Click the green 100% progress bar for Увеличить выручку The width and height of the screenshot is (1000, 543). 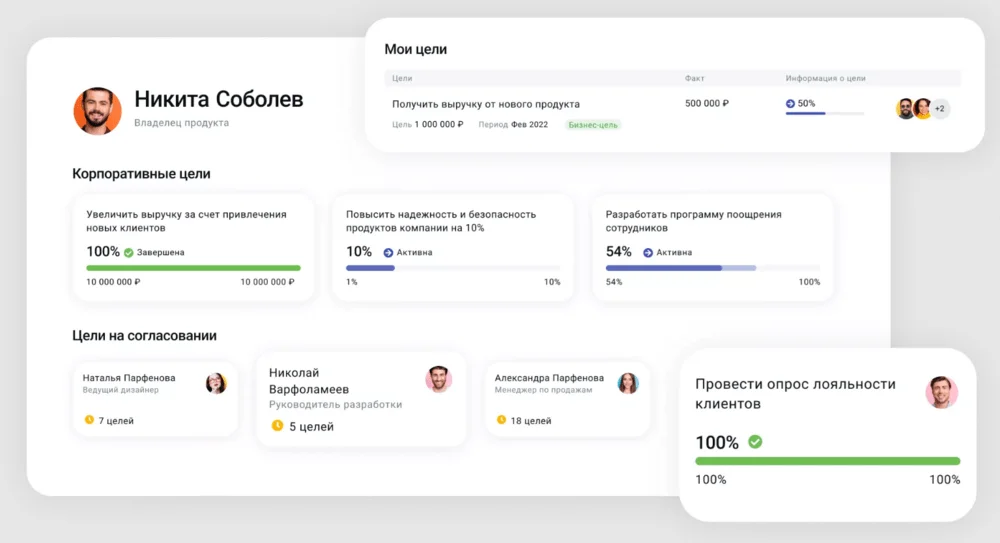(193, 268)
